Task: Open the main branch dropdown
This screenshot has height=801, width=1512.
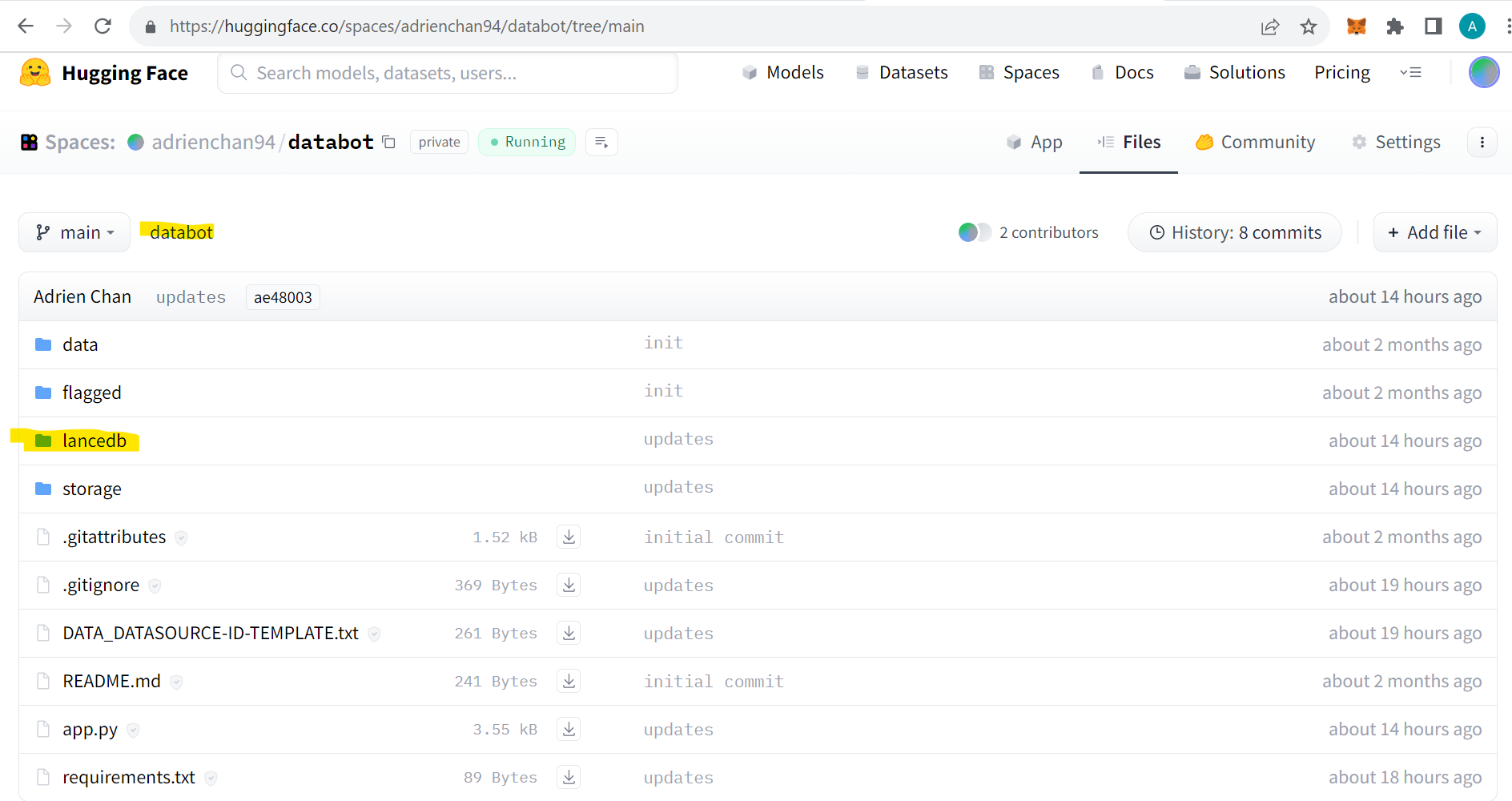Action: click(74, 232)
